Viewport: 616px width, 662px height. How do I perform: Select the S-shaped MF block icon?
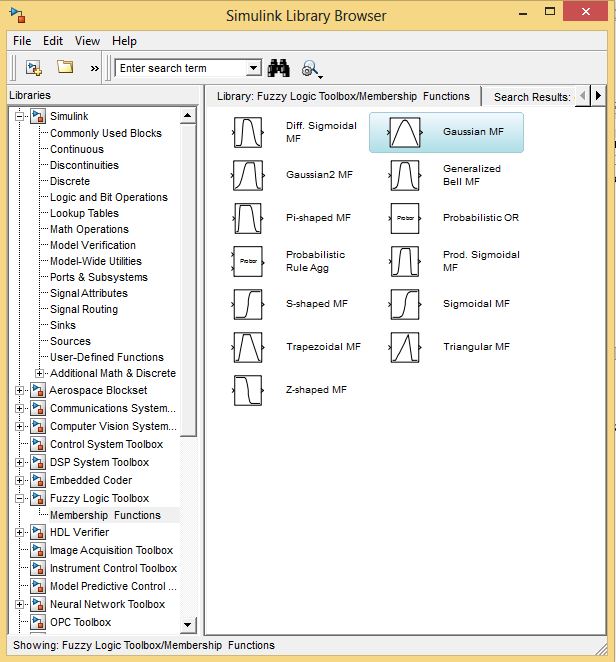[248, 304]
